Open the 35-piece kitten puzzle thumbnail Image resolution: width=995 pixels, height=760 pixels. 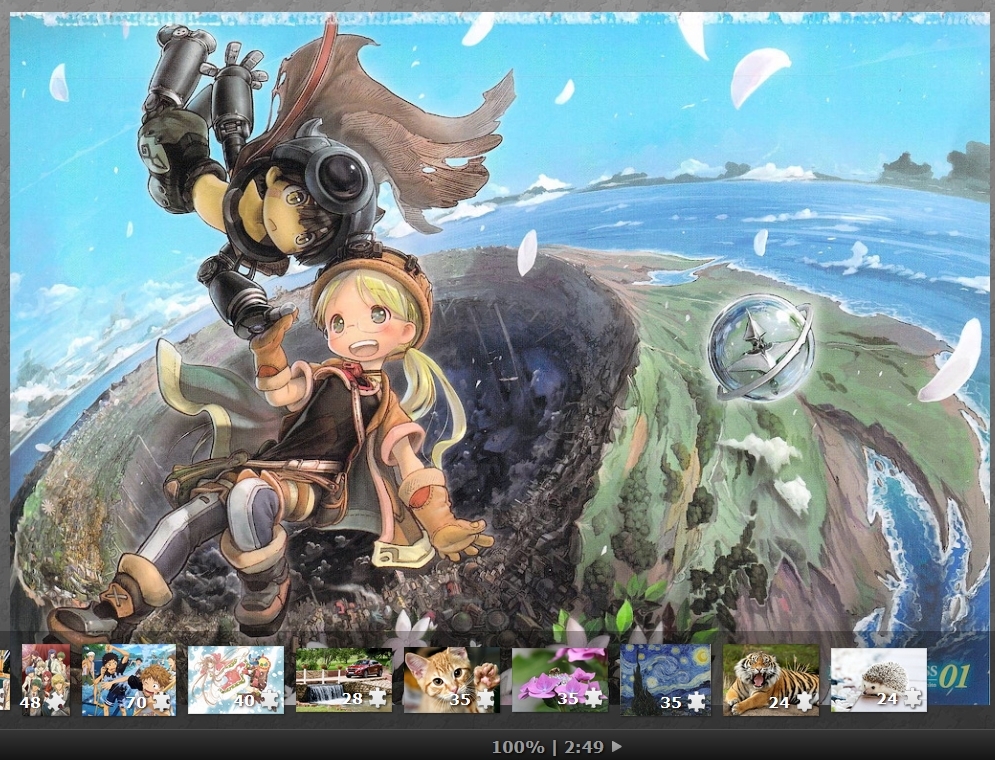click(452, 680)
